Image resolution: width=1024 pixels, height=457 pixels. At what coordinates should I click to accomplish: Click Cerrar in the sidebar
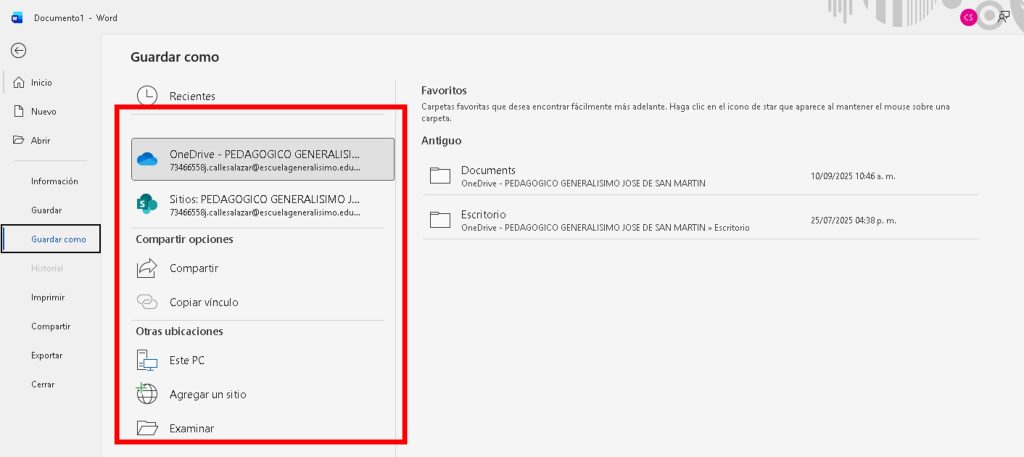pos(42,384)
